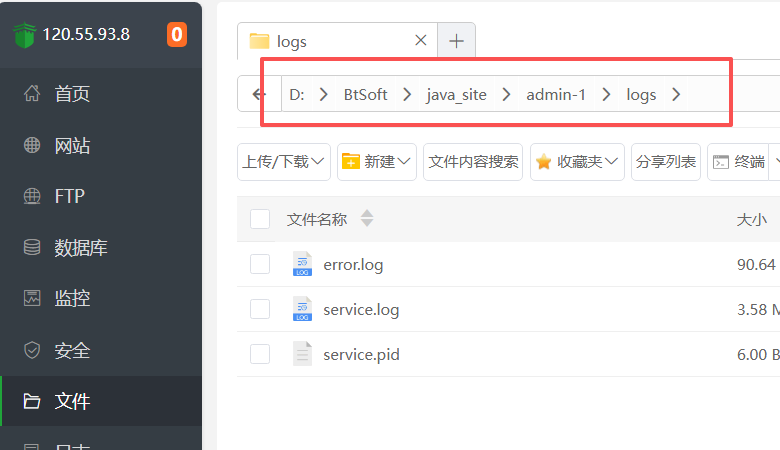Open the 新建 new item dropdown
The width and height of the screenshot is (780, 450).
377,162
